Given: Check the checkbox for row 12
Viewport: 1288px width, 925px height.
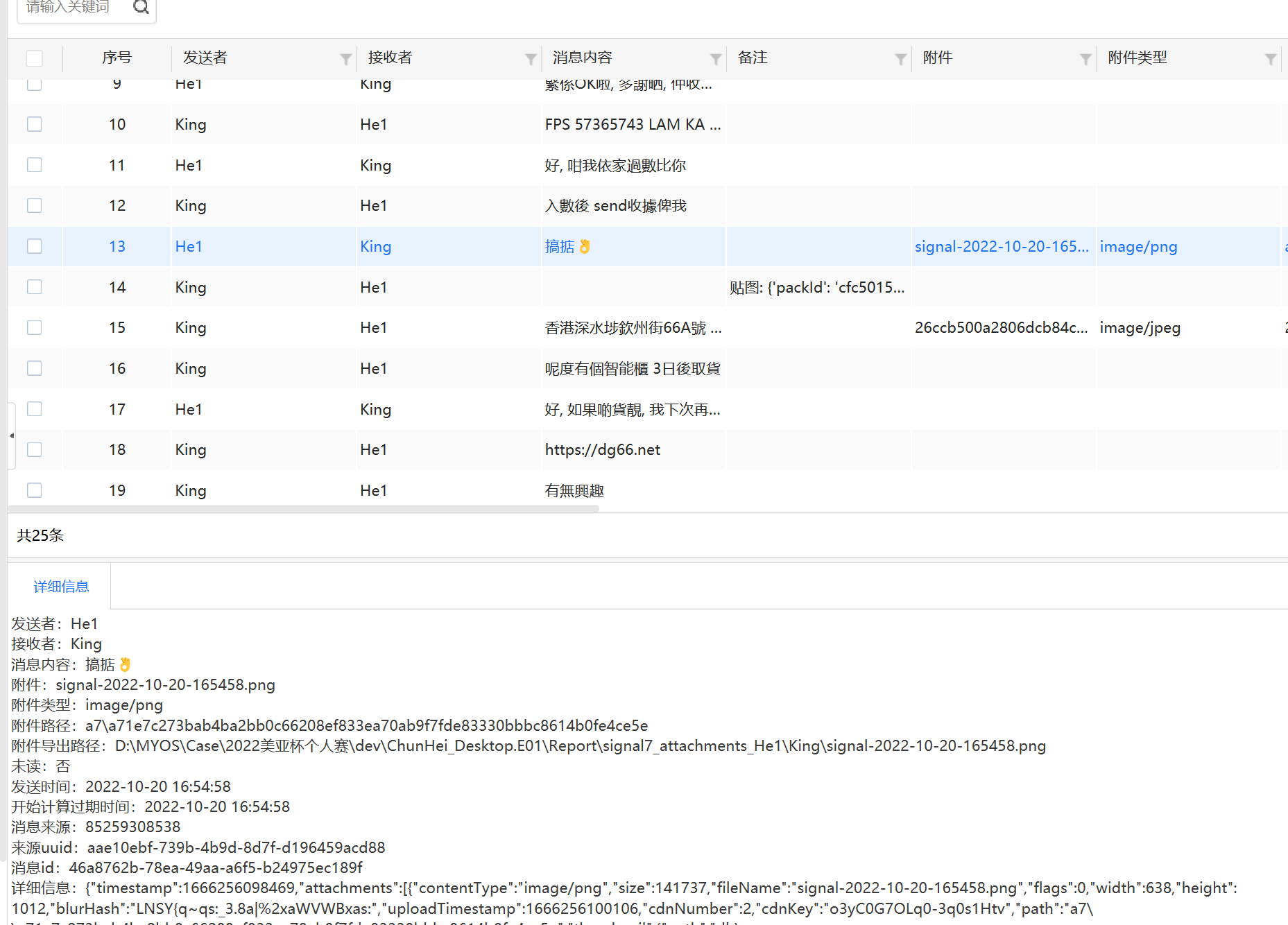Looking at the screenshot, I should [34, 205].
